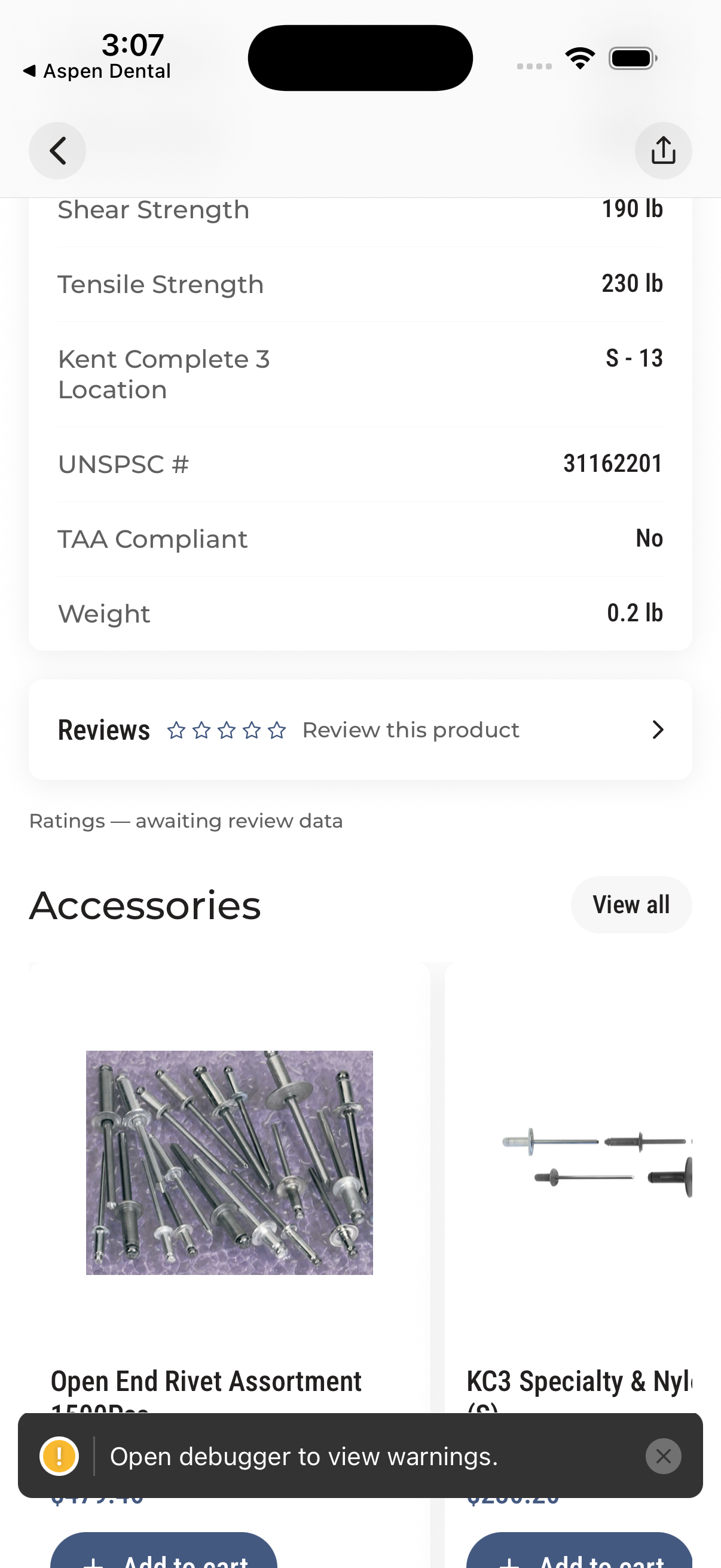Select the first review star

(176, 730)
